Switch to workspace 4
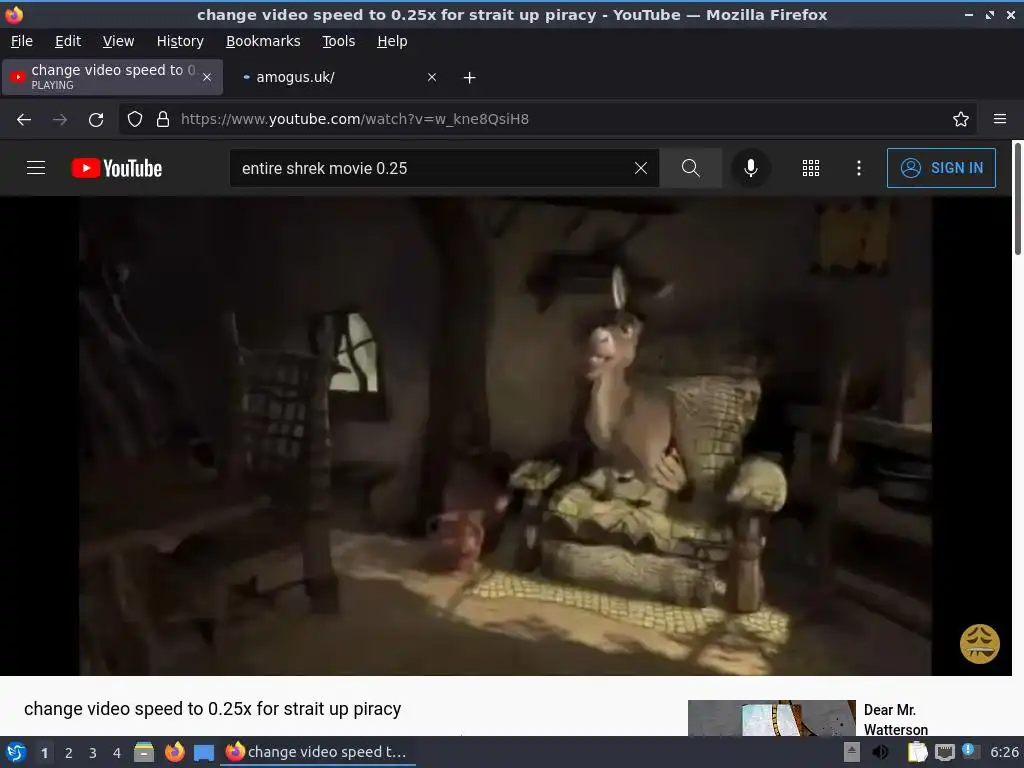 coord(117,753)
